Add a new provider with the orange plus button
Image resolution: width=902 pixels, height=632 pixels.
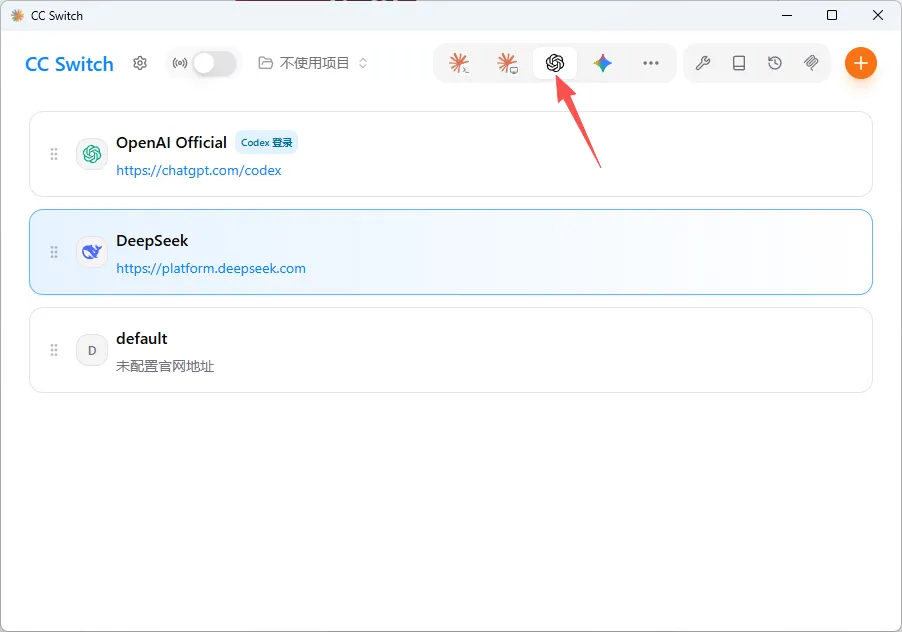[861, 63]
